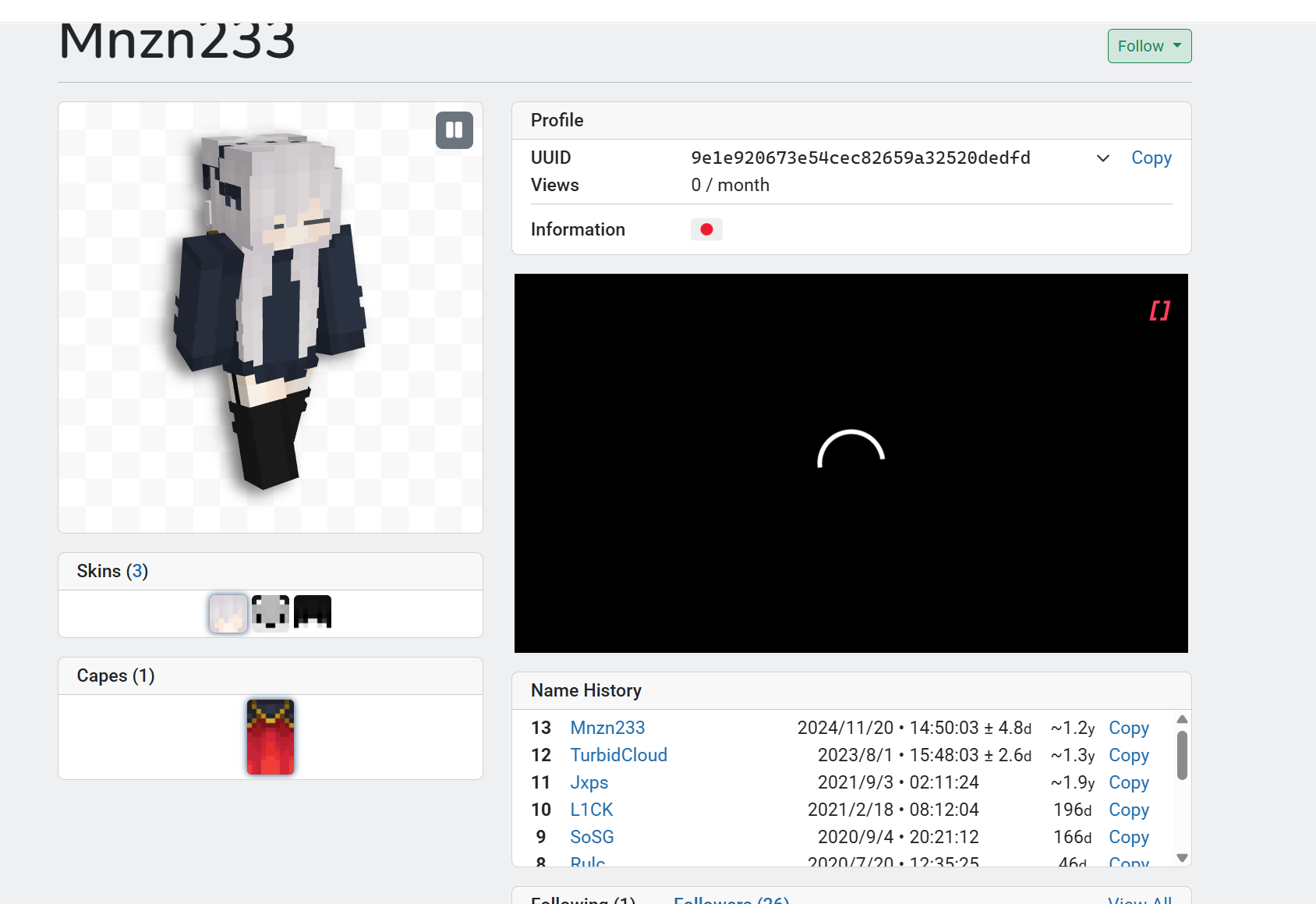The height and width of the screenshot is (904, 1316).
Task: Expand the UUID format chevron
Action: [x=1102, y=158]
